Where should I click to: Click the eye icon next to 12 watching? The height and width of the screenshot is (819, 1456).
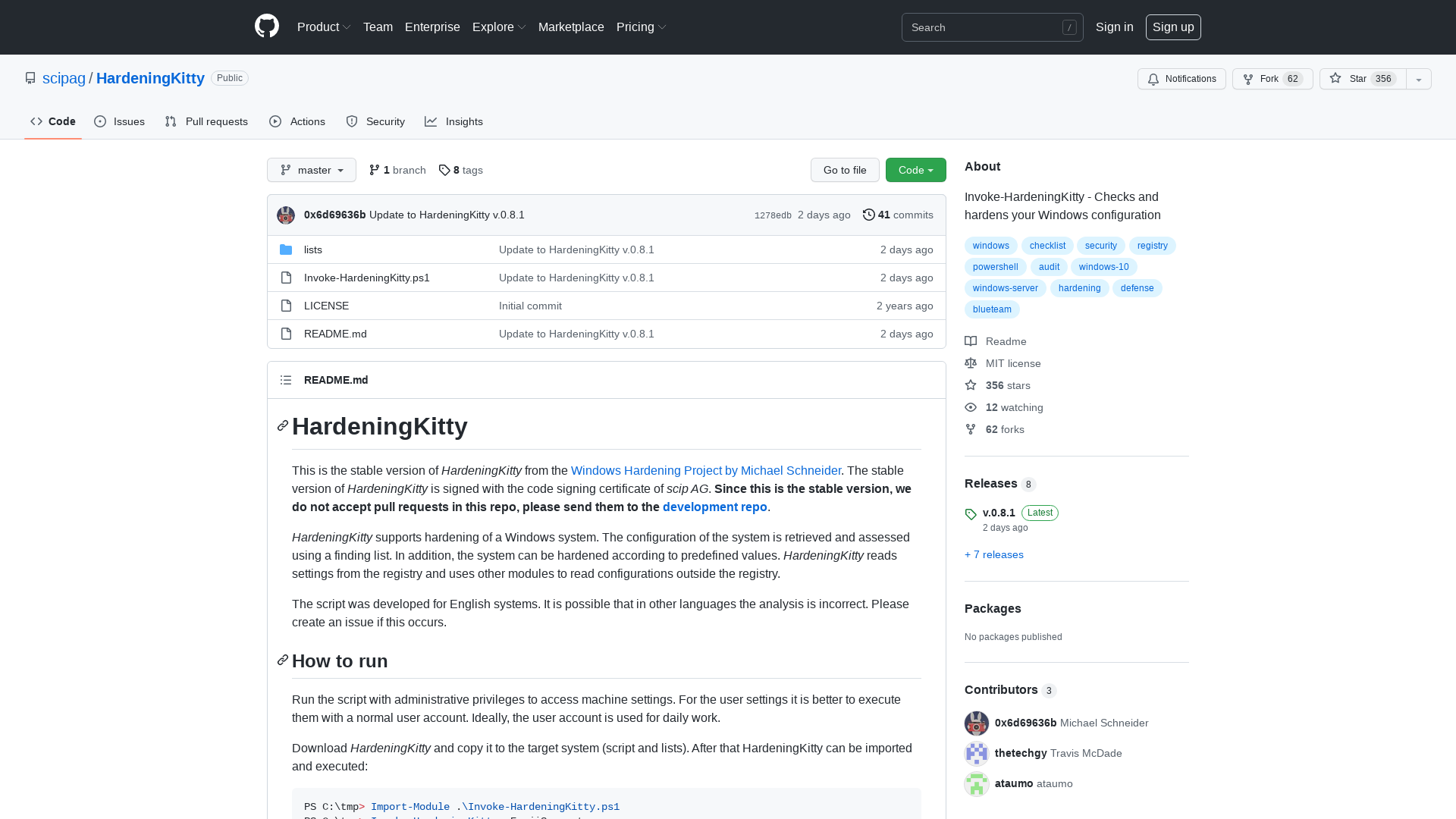[x=971, y=407]
